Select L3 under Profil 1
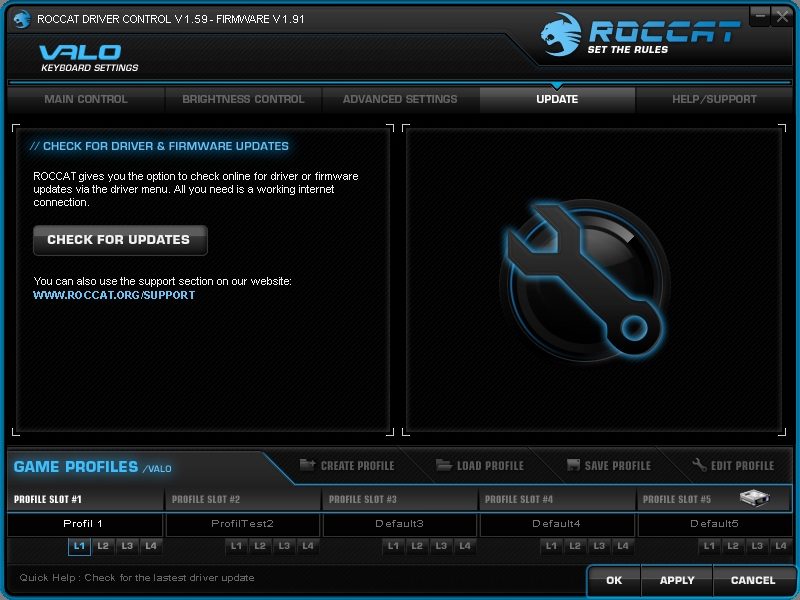The height and width of the screenshot is (600, 800). coord(127,546)
